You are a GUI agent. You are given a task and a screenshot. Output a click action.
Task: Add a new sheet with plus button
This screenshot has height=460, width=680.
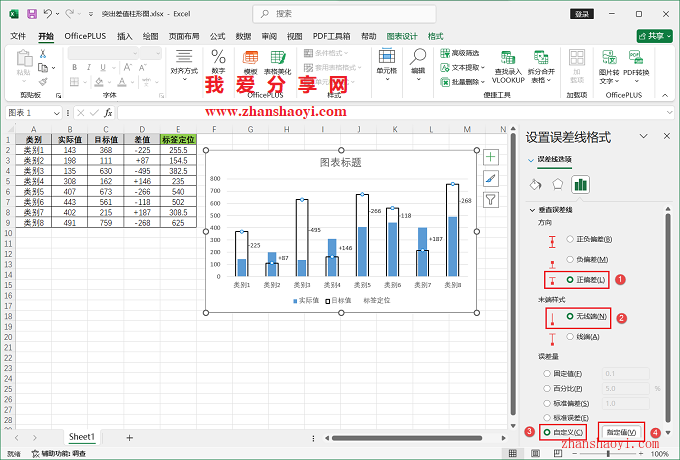[129, 438]
